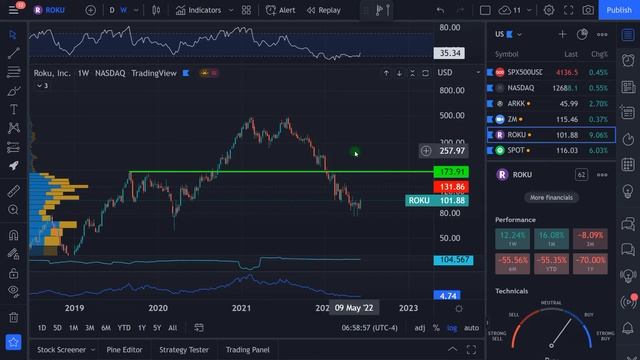Move pane up with up arrow
This screenshot has width=640, height=360.
[386, 73]
